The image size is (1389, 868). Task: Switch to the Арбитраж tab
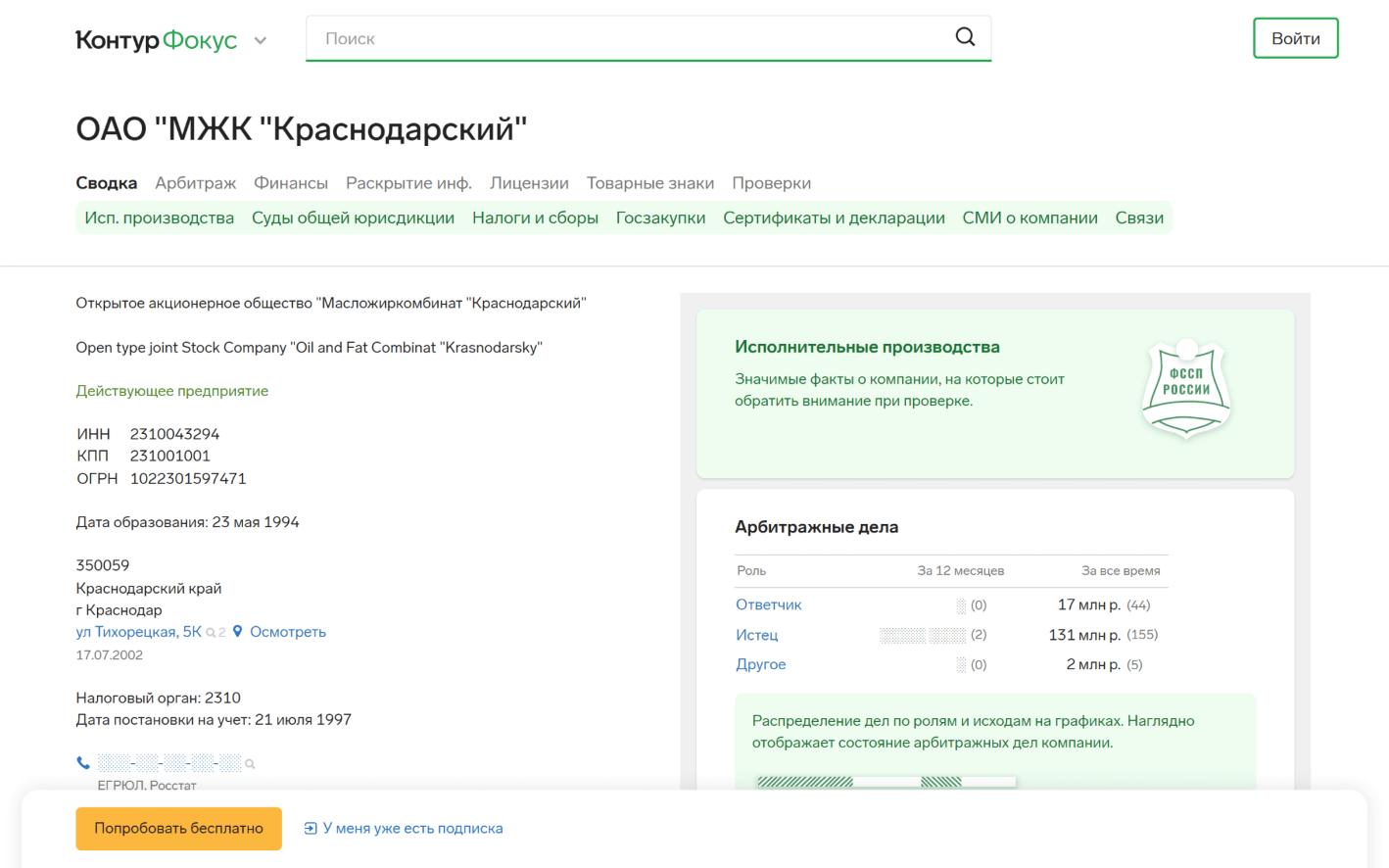pos(196,183)
